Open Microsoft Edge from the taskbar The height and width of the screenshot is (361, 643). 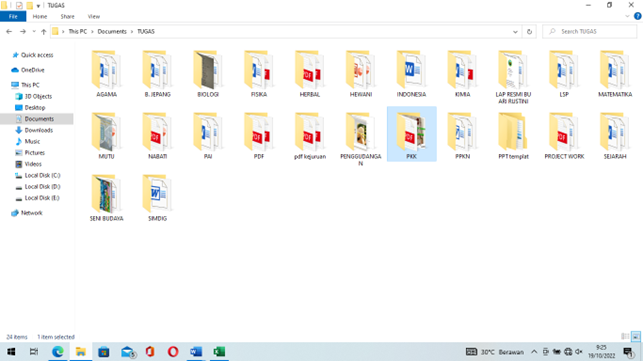point(58,352)
